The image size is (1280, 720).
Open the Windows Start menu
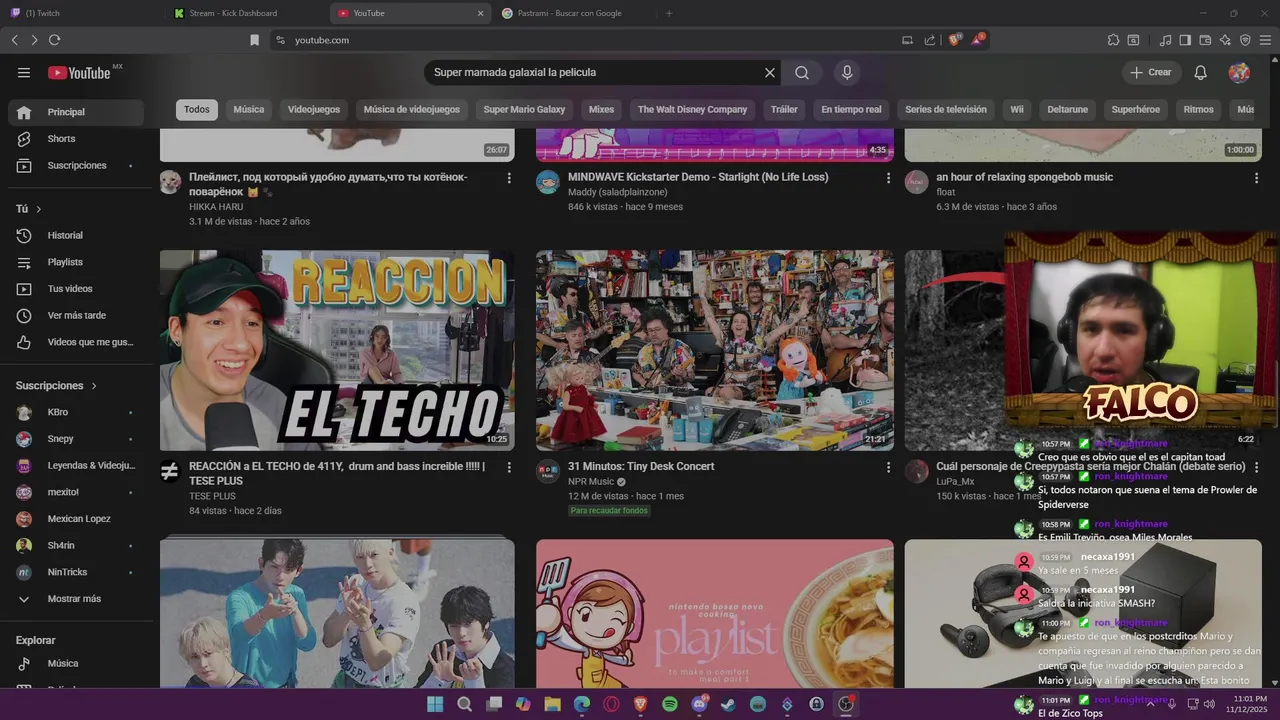pos(435,704)
